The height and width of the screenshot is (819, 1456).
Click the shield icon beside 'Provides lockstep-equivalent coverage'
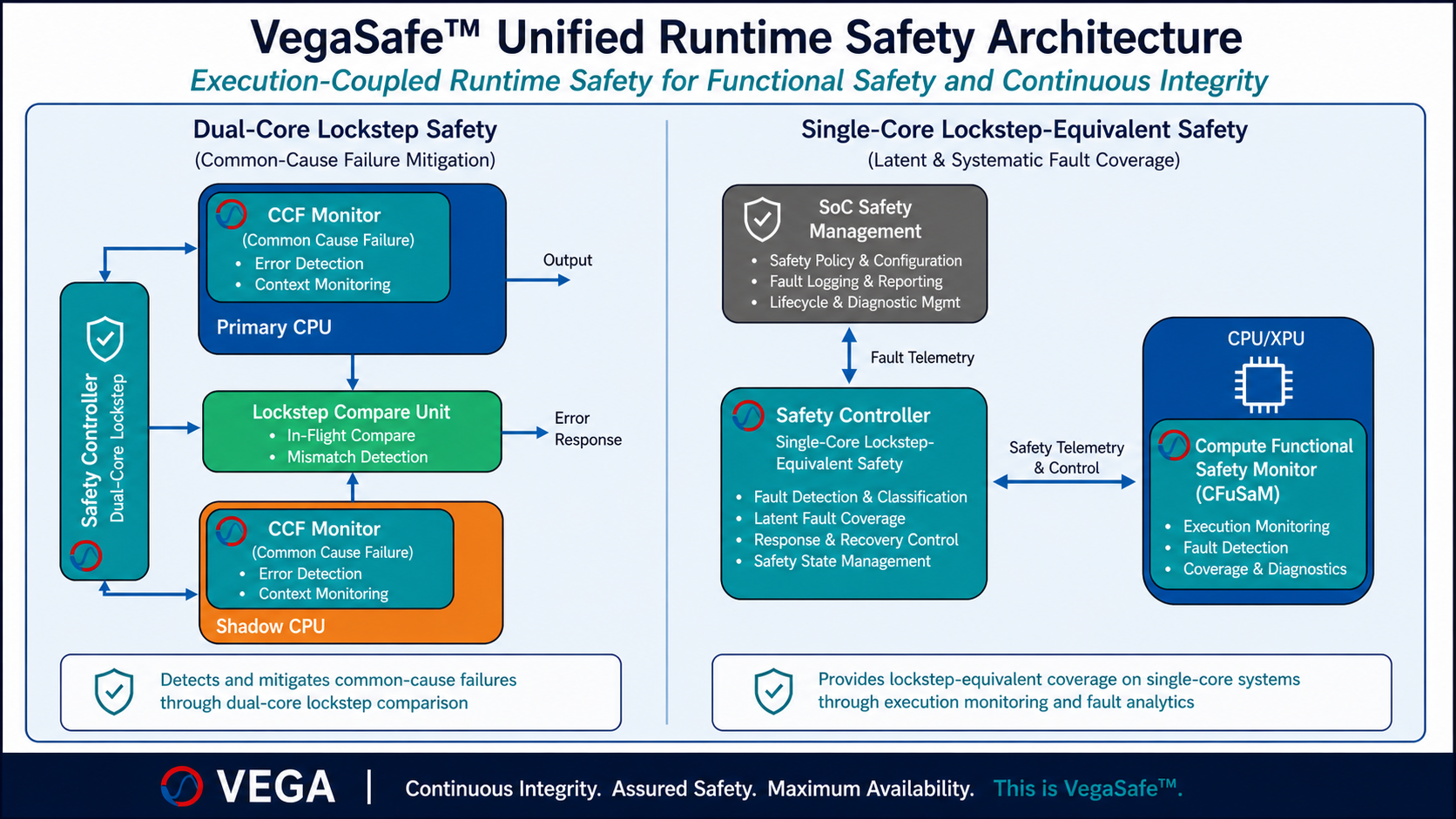pyautogui.click(x=773, y=691)
